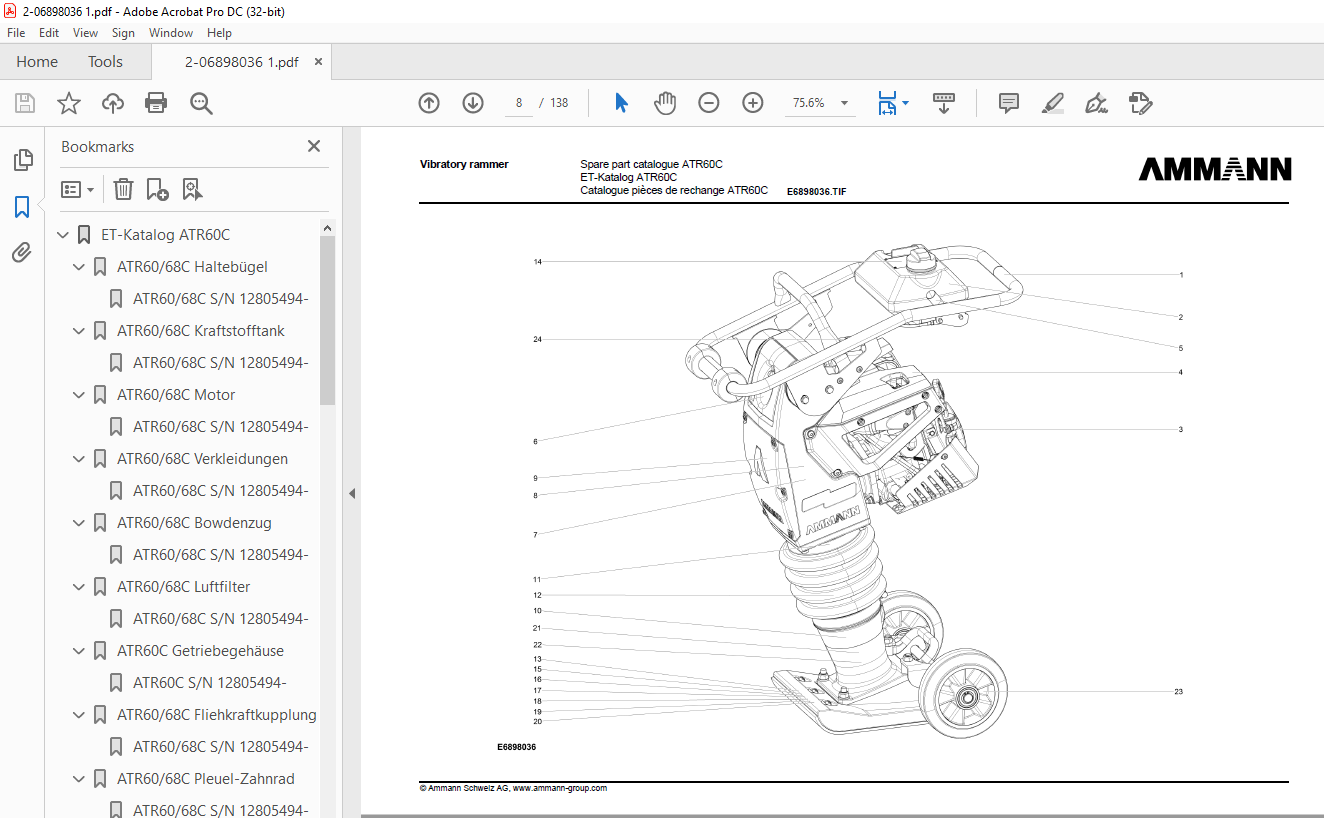Screen dimensions: 1324x818
Task: Select the highlight text pen tool
Action: tap(1052, 103)
